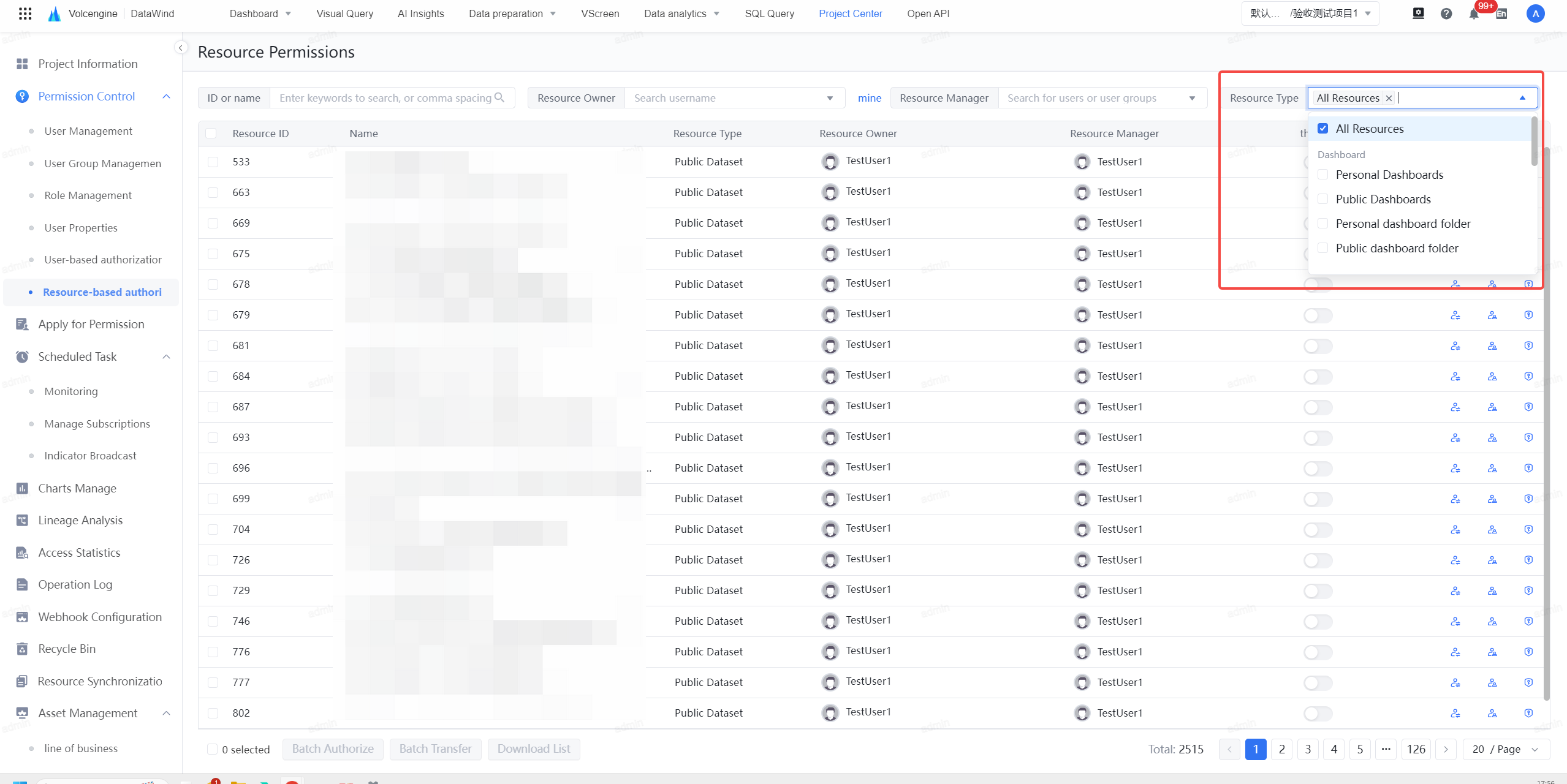
Task: Open Access Statistics in sidebar
Action: pos(79,552)
